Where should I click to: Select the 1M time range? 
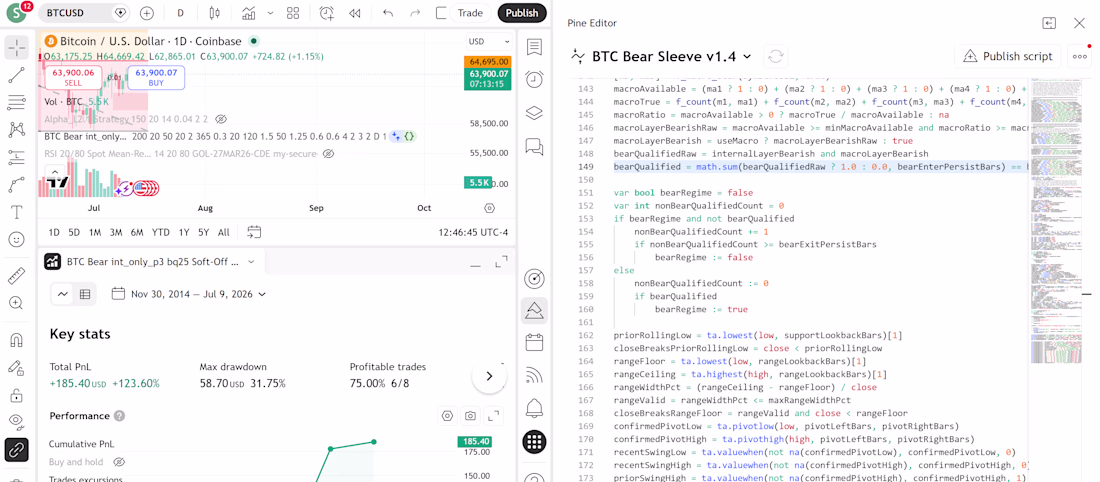tap(95, 232)
